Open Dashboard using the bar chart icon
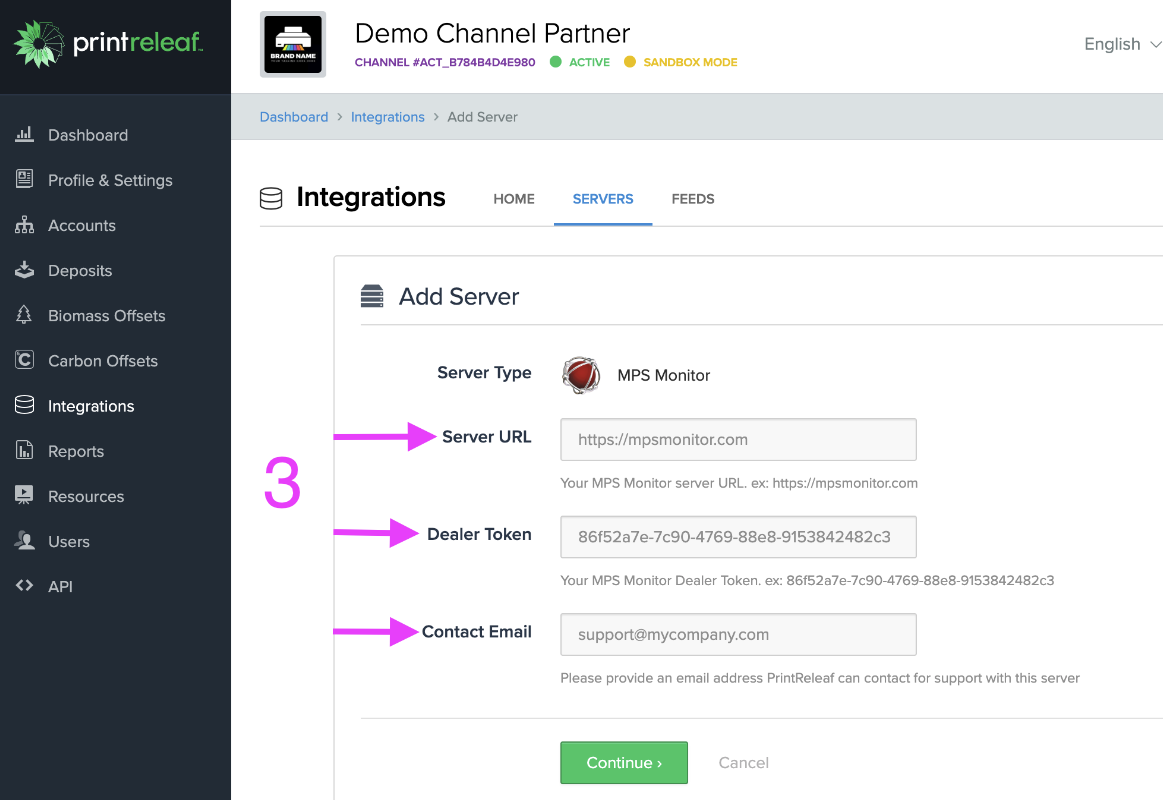 [25, 135]
